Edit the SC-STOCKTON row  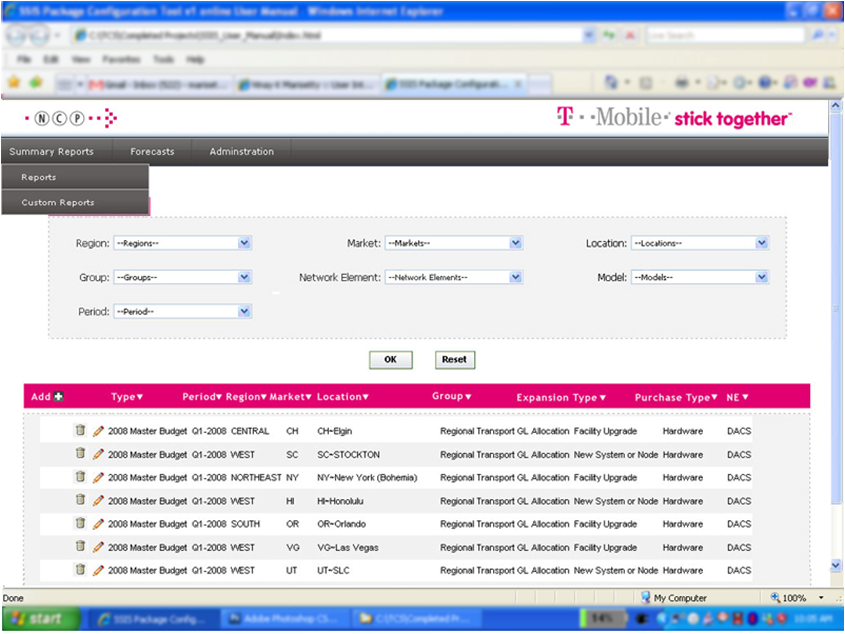pos(98,454)
